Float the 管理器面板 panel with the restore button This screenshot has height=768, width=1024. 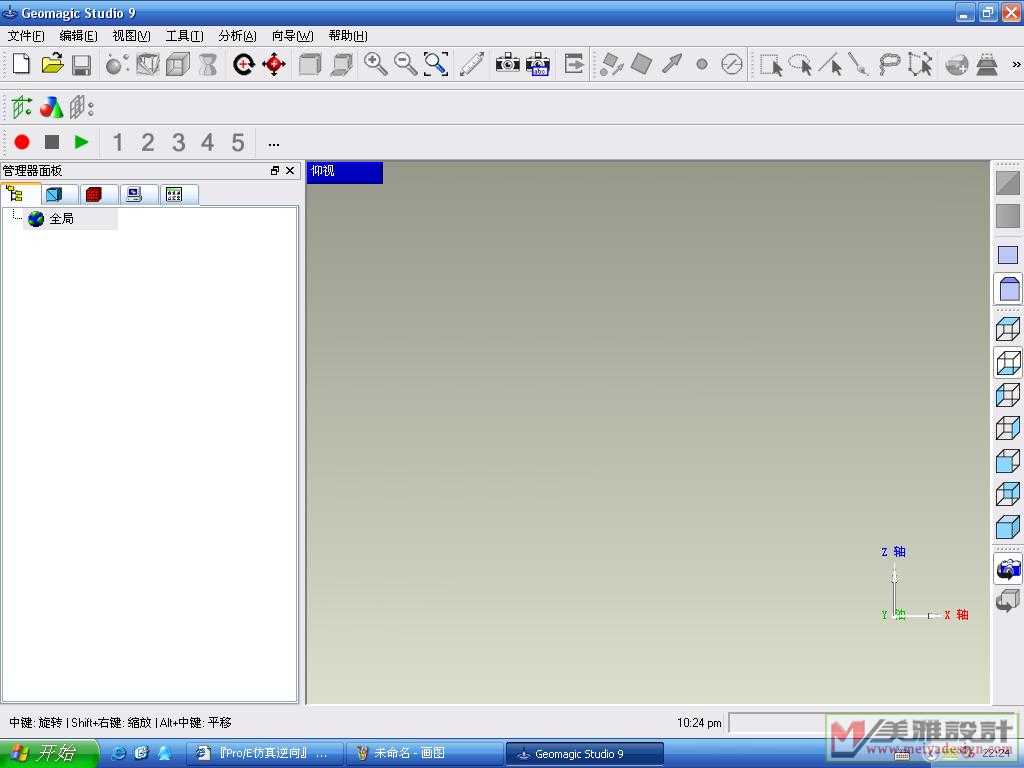(275, 170)
